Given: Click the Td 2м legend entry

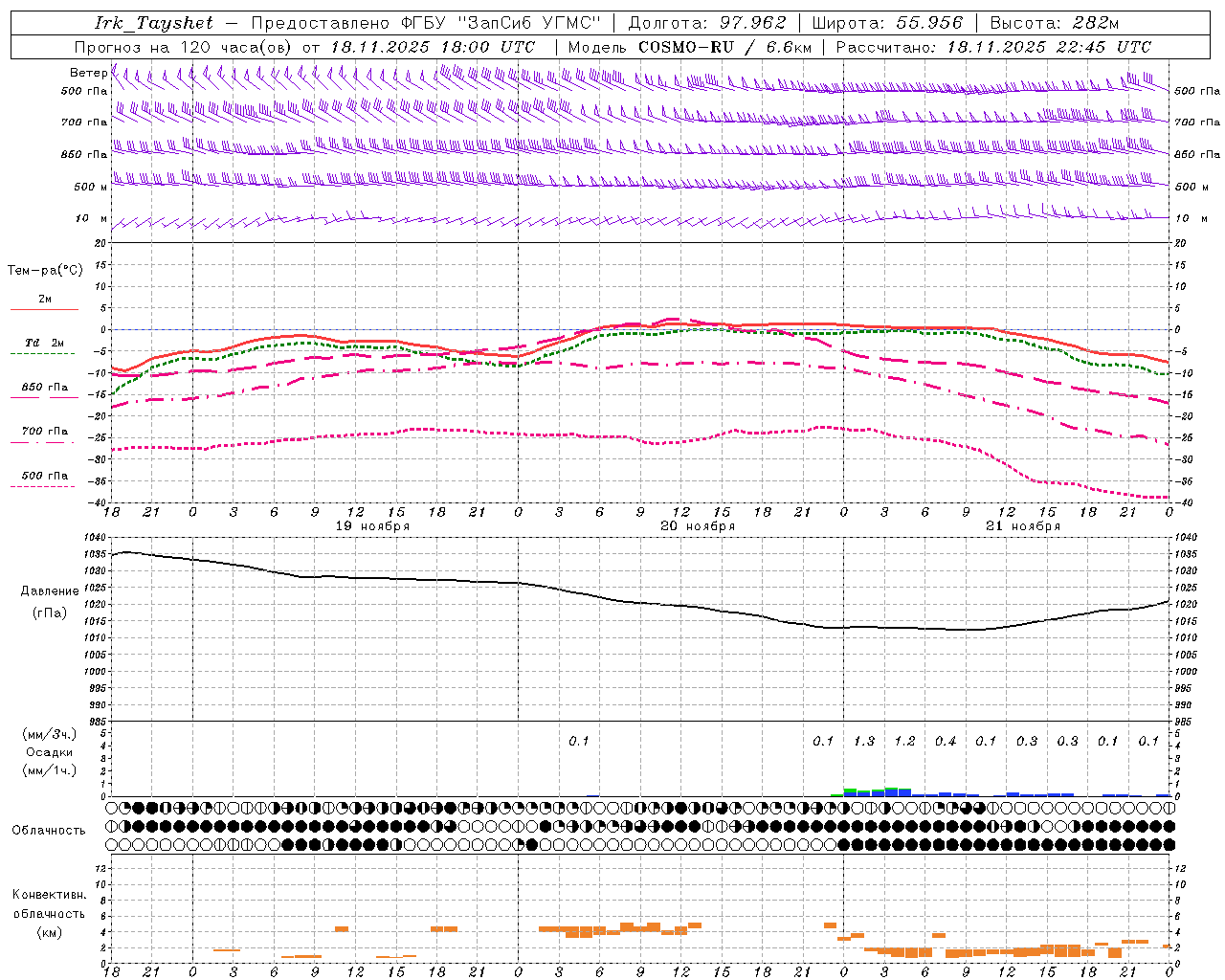Looking at the screenshot, I should 45,343.
